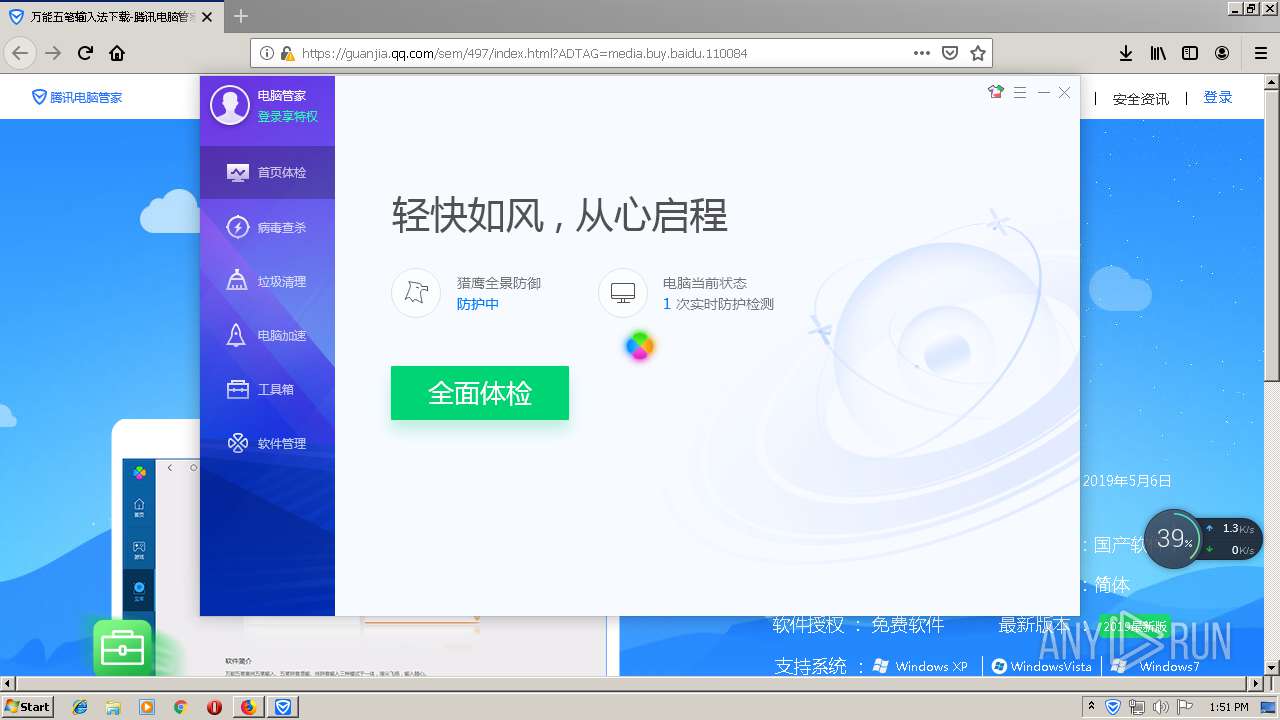This screenshot has height=720, width=1280.
Task: Click the volume tray icon
Action: click(x=1160, y=707)
